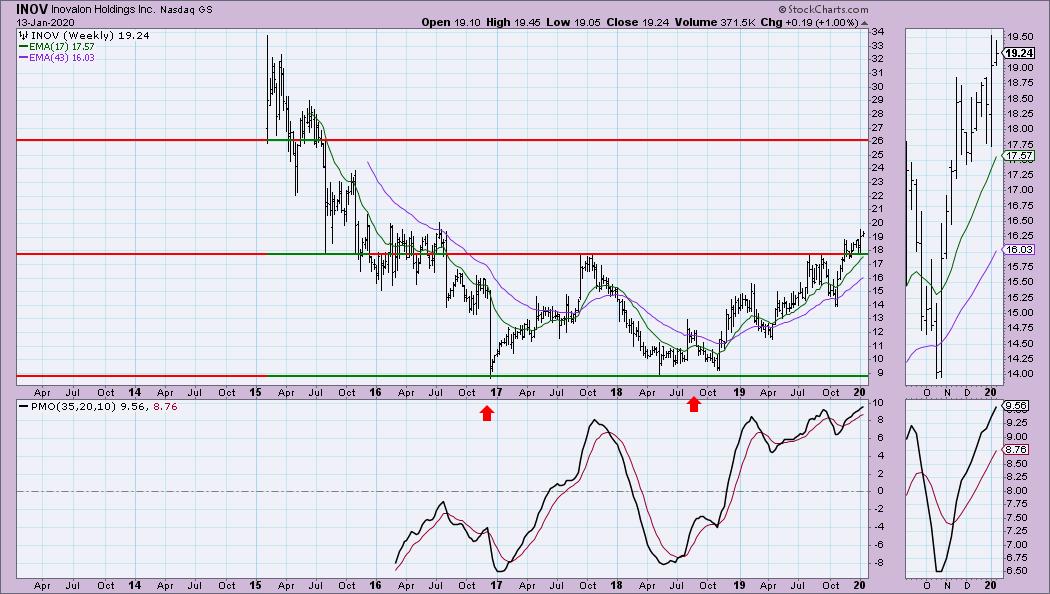Click the 16.03 EMA tag in zoom panel
The image size is (1050, 594).
click(x=1020, y=249)
